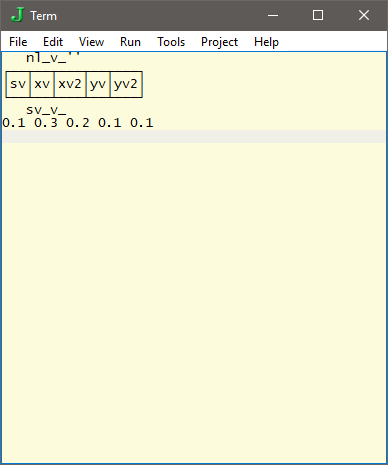Open the File menu

18,42
